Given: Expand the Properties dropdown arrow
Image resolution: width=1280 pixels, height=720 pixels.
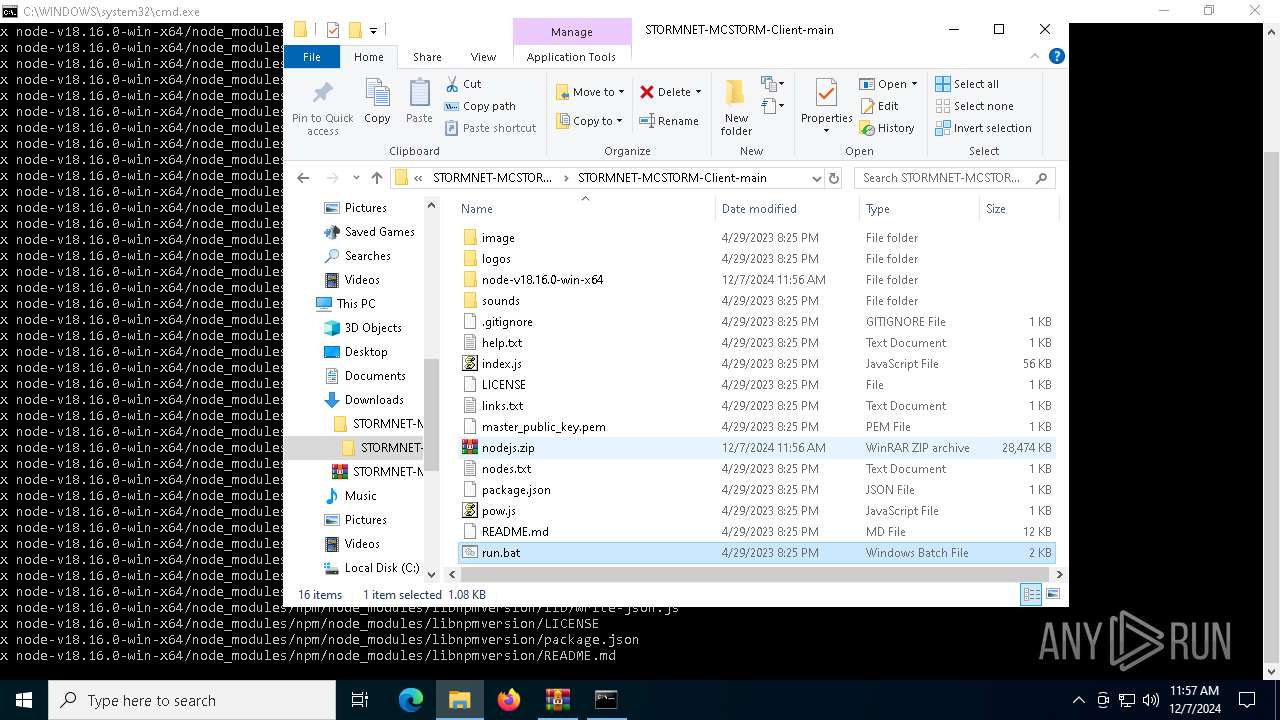Looking at the screenshot, I should click(x=826, y=131).
